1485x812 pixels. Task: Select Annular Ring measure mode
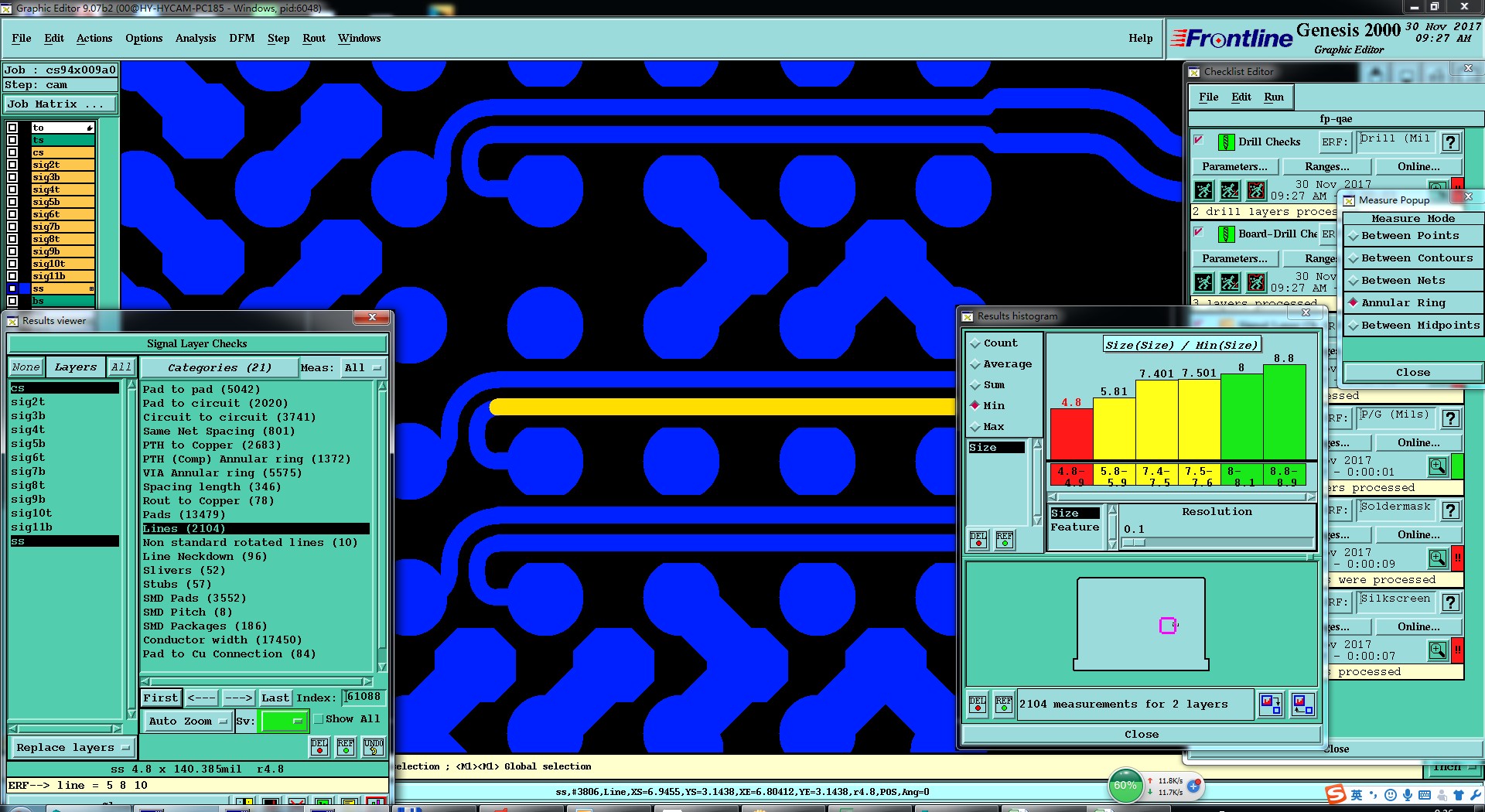[1413, 303]
